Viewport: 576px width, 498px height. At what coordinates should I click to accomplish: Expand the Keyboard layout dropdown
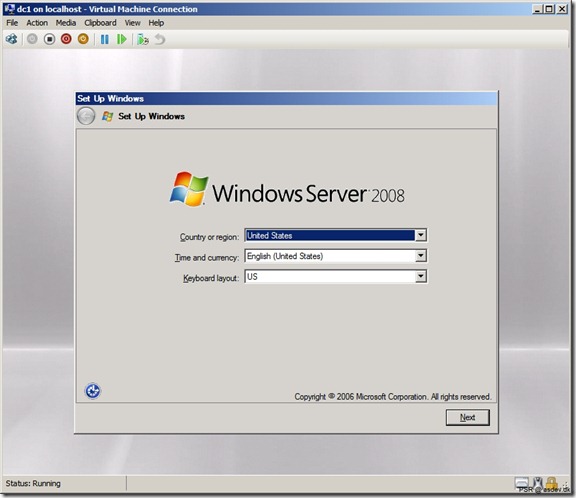pos(421,276)
